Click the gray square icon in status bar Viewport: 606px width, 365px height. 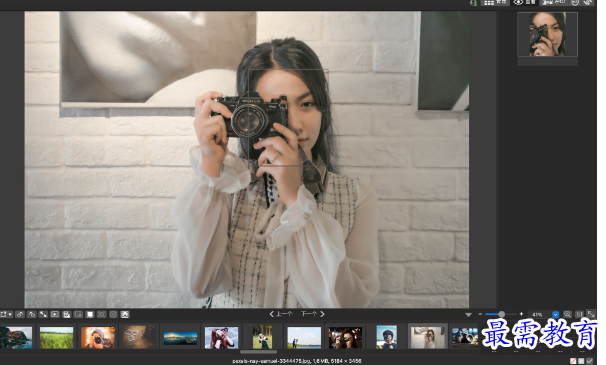[581, 361]
